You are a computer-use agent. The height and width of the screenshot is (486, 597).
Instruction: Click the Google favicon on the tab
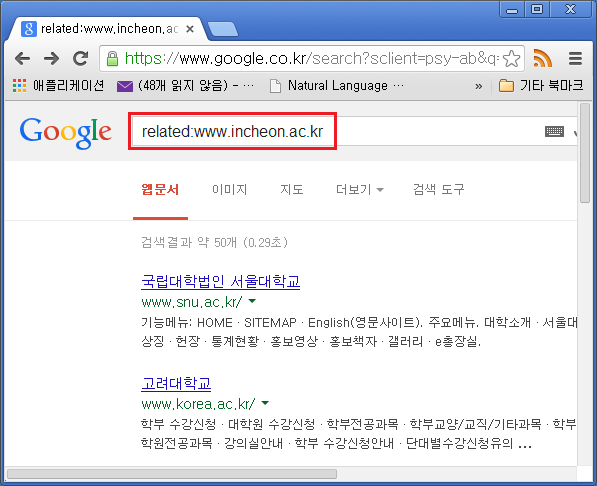[29, 29]
